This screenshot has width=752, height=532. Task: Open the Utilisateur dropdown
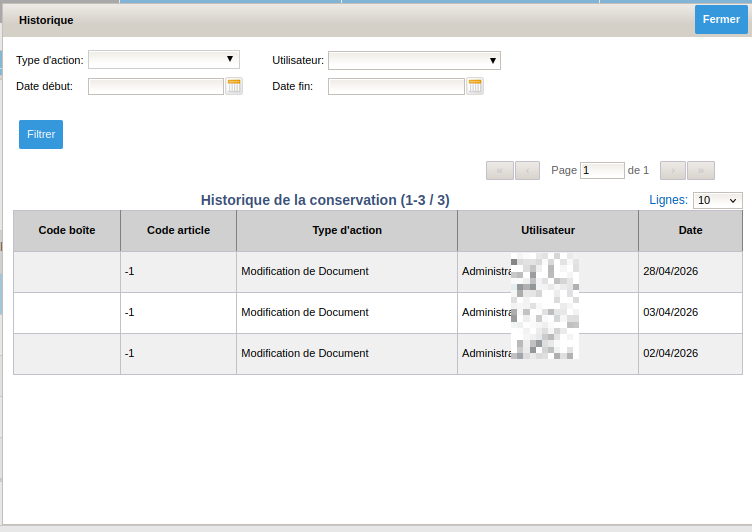tap(414, 60)
